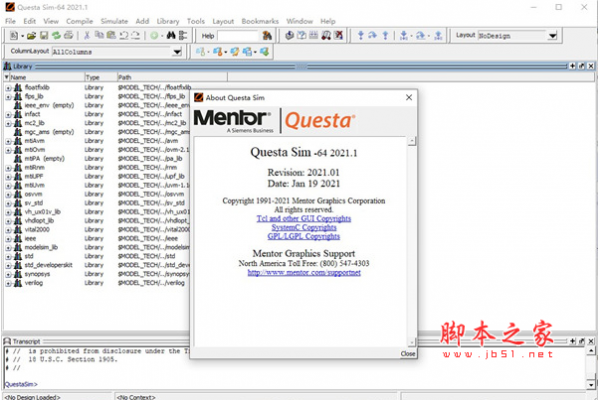
Task: Follow the GPL/LGPL Copyrights link
Action: point(304,236)
